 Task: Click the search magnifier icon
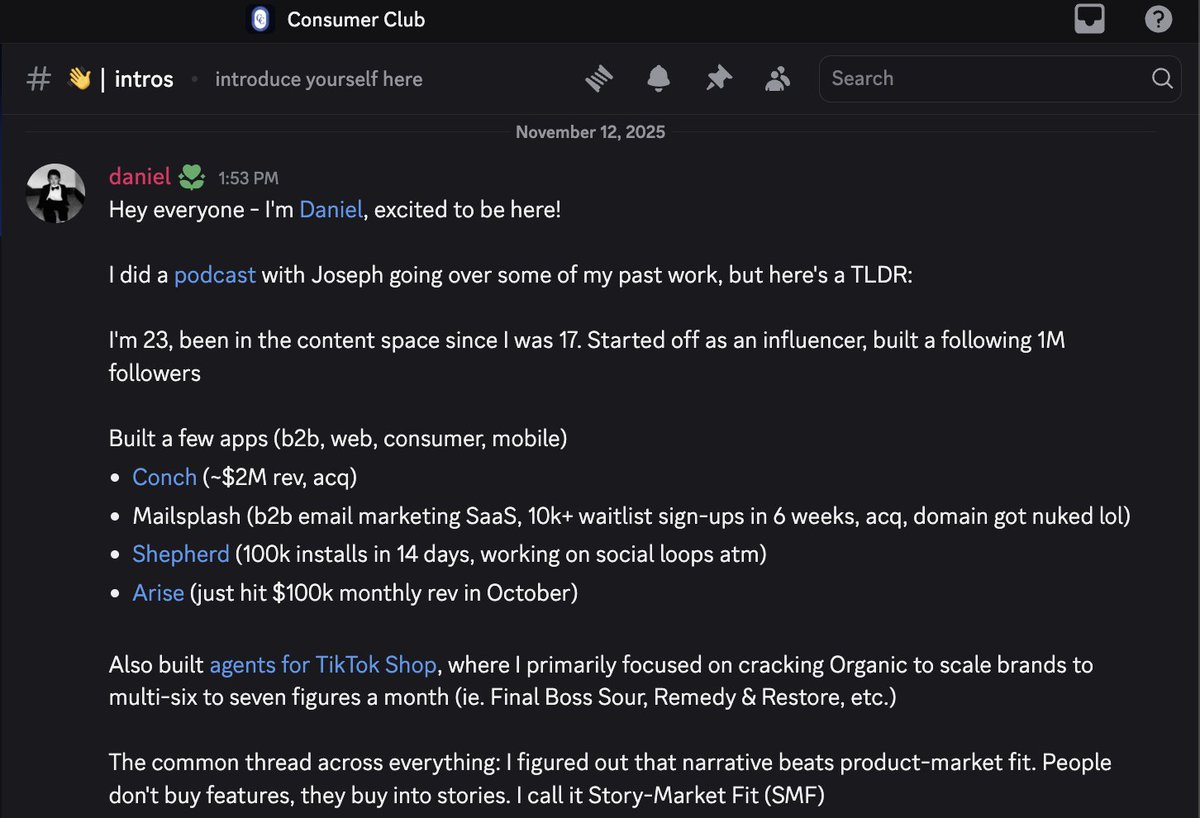pos(1161,79)
